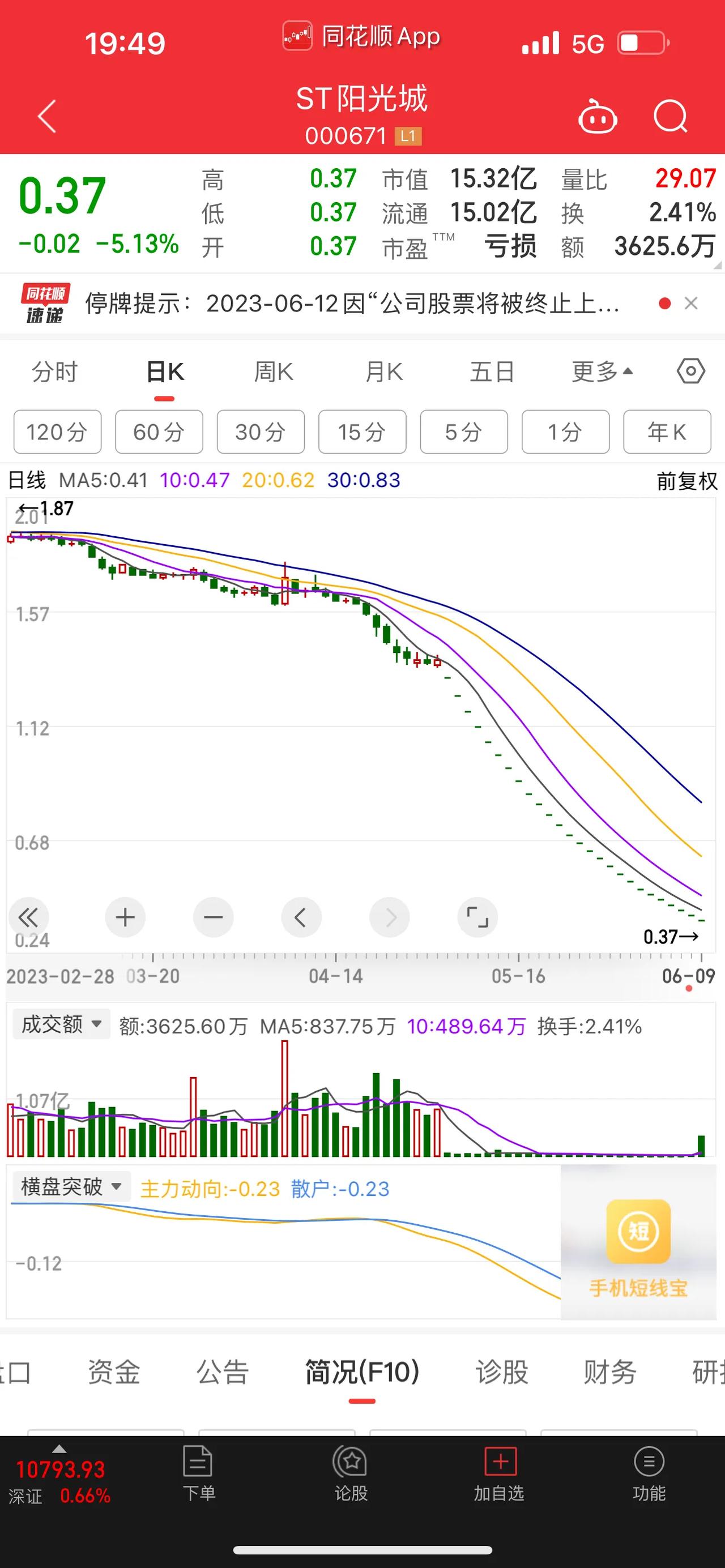Open the 公告 tab
This screenshot has height=1568, width=725.
tap(223, 1373)
